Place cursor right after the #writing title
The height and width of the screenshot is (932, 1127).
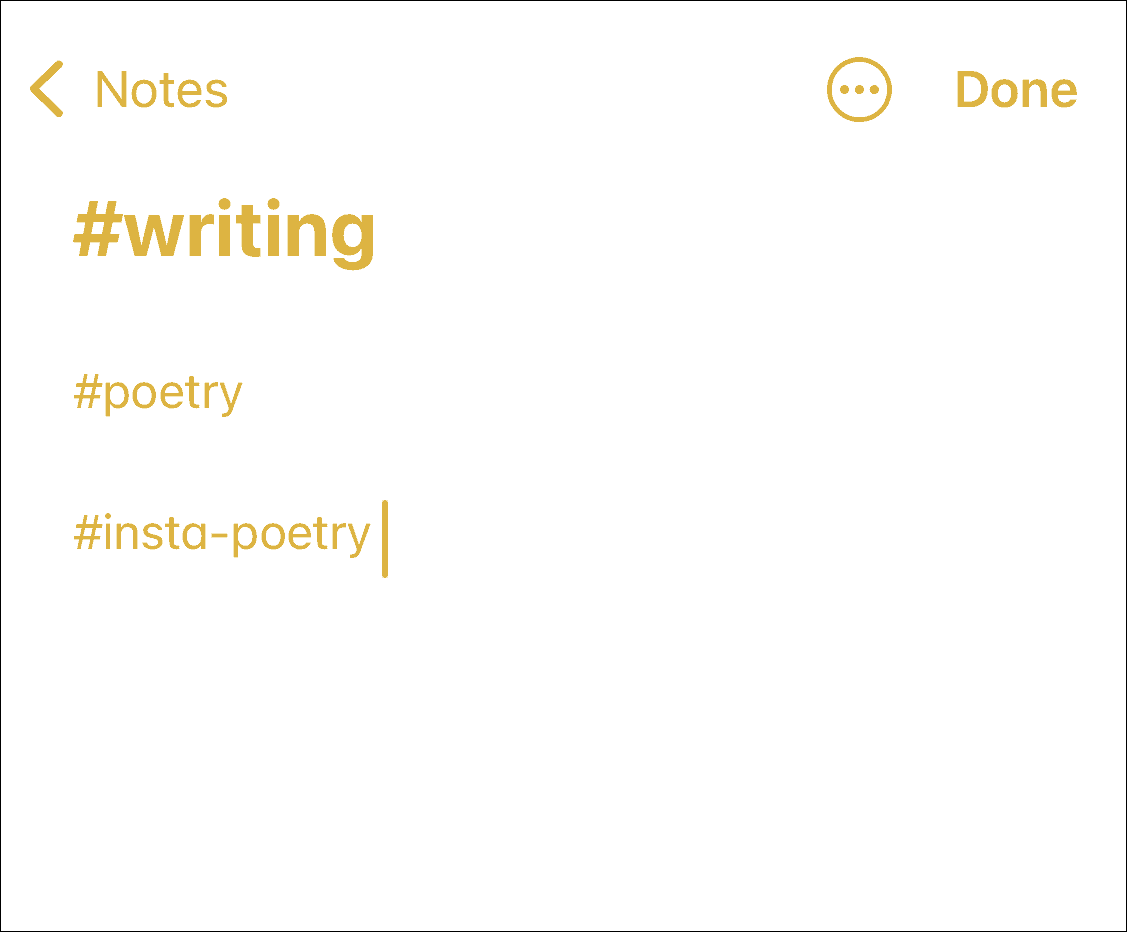point(380,232)
